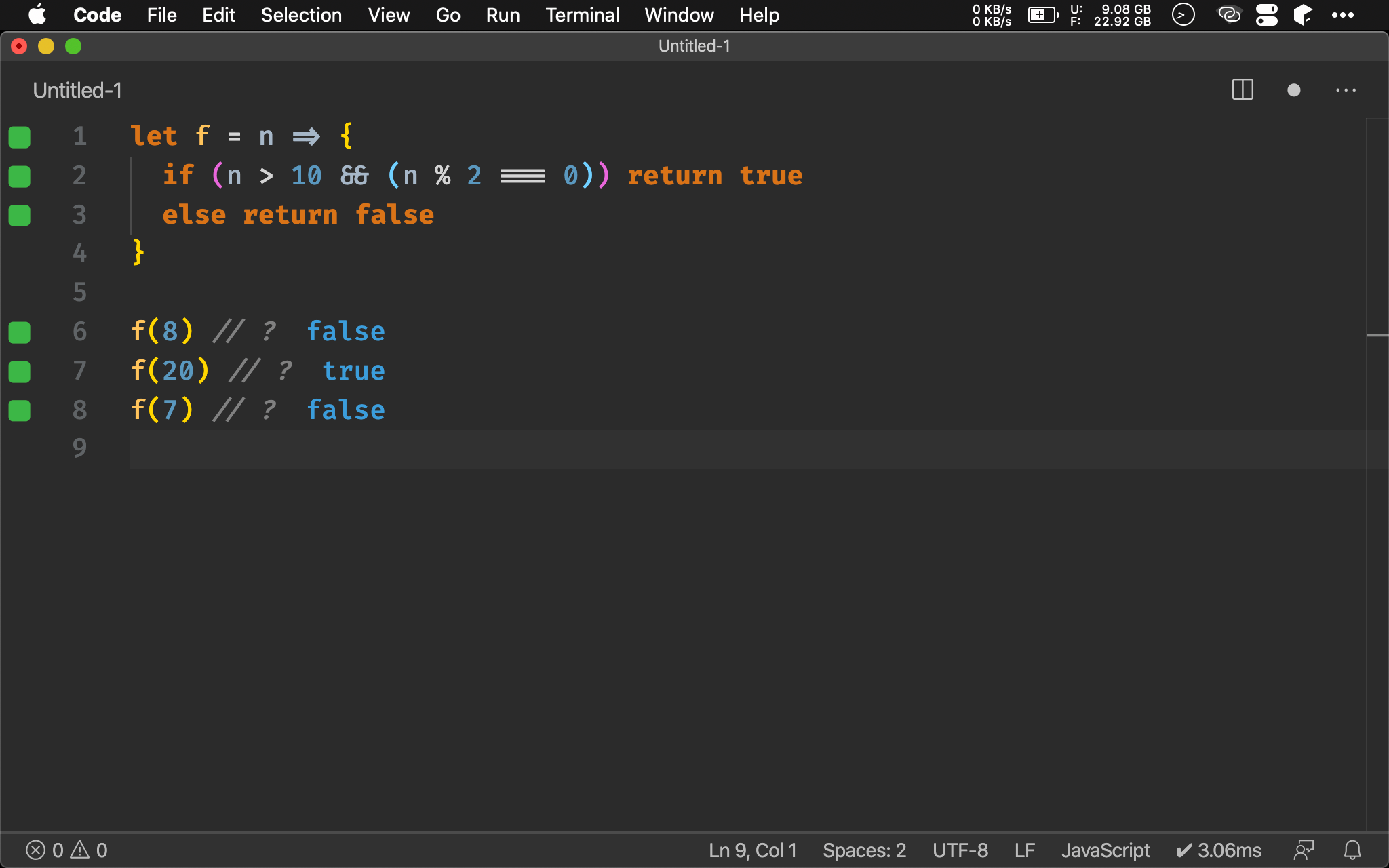The width and height of the screenshot is (1389, 868).
Task: Click the 'if' keyword on line 2
Action: [x=178, y=176]
